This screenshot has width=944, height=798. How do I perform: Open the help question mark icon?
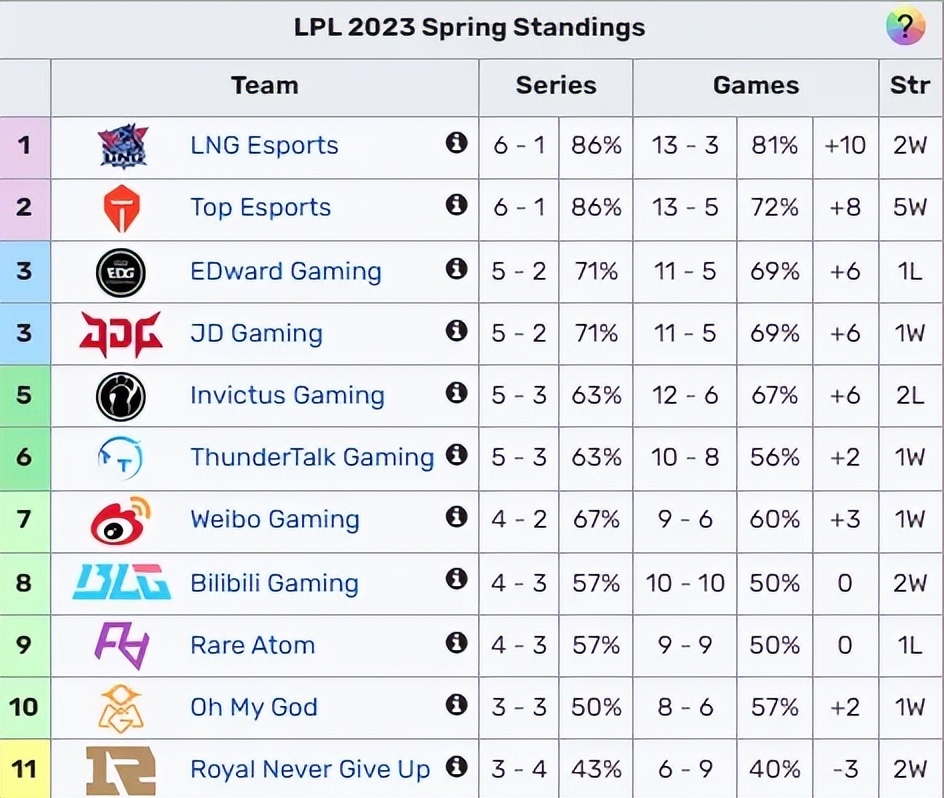(905, 26)
